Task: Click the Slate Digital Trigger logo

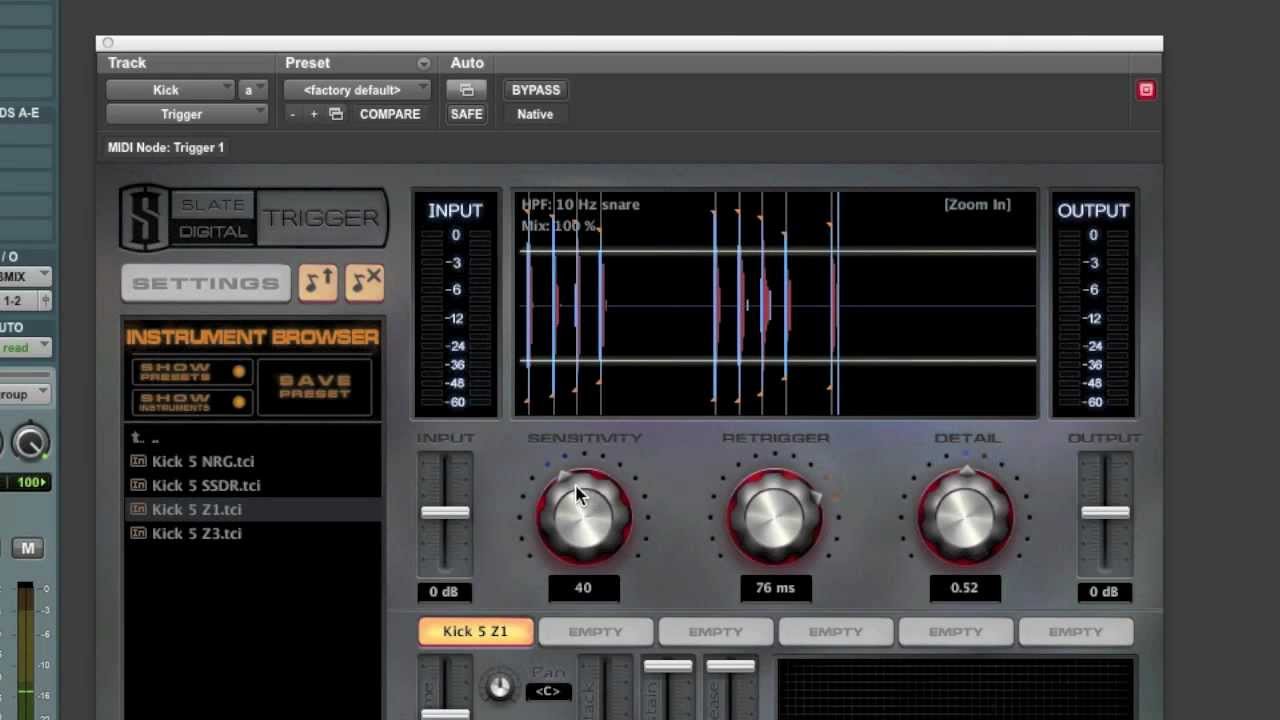Action: point(254,217)
